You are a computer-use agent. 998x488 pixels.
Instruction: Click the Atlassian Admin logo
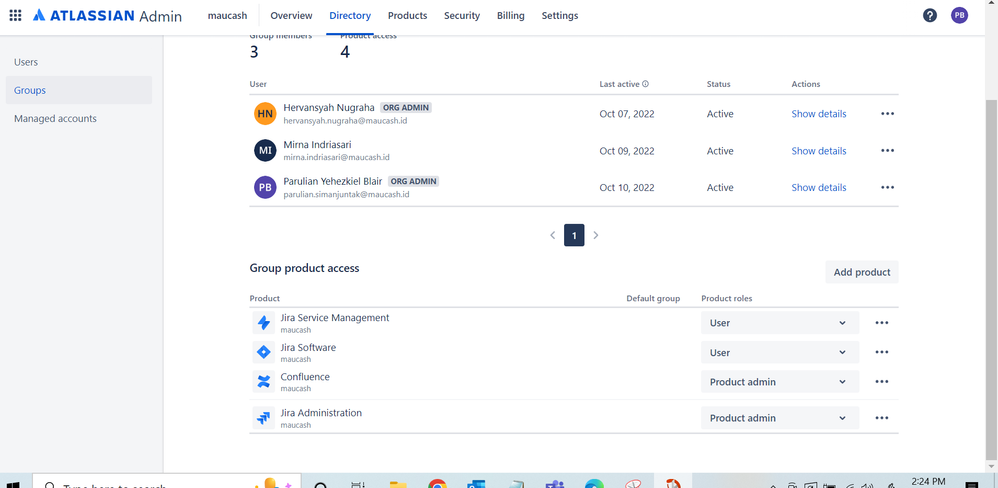[x=107, y=16]
